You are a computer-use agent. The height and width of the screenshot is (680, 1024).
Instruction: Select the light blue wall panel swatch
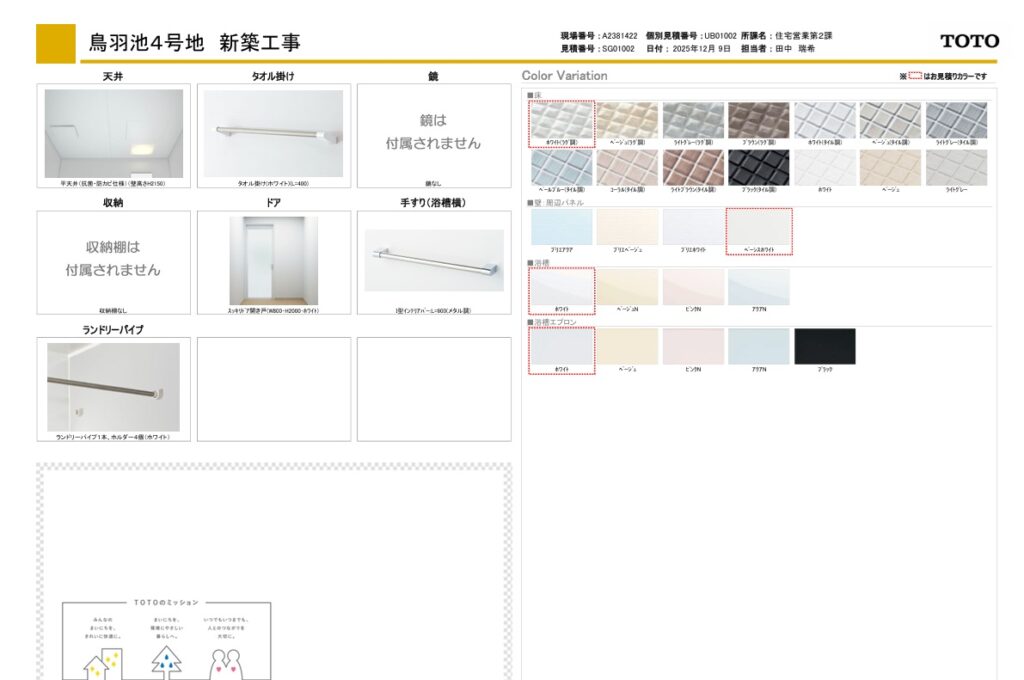[562, 227]
